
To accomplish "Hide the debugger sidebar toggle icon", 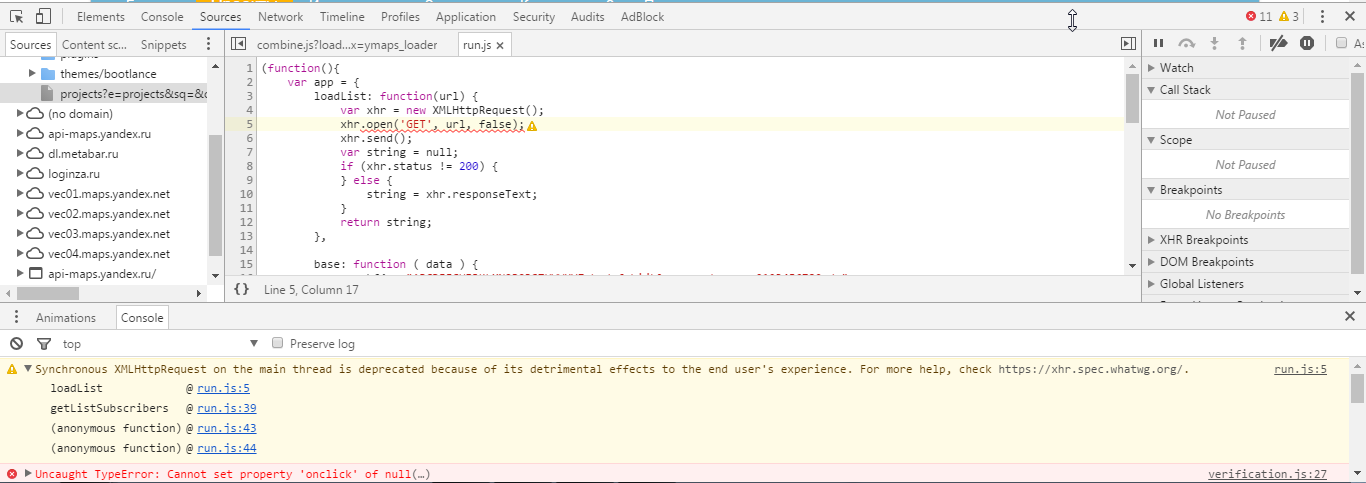I will [1128, 44].
